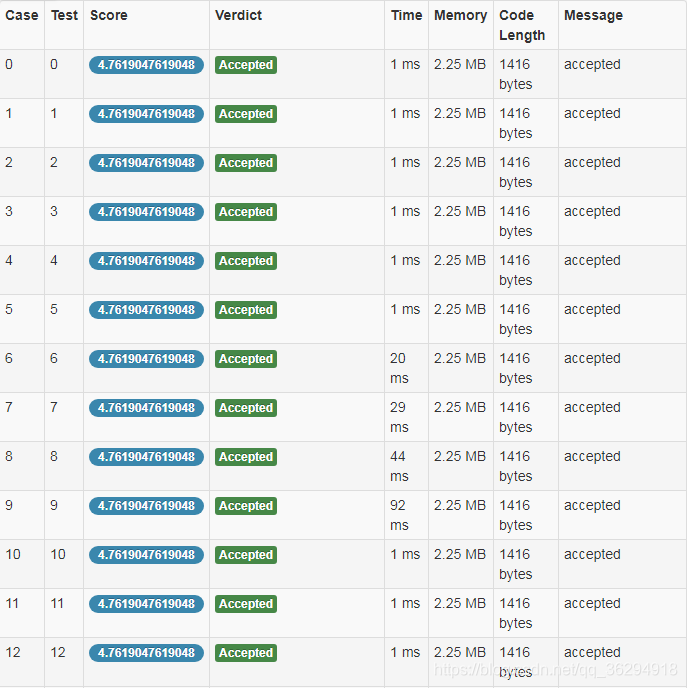
Task: Click the score badge for case 0
Action: pyautogui.click(x=146, y=65)
